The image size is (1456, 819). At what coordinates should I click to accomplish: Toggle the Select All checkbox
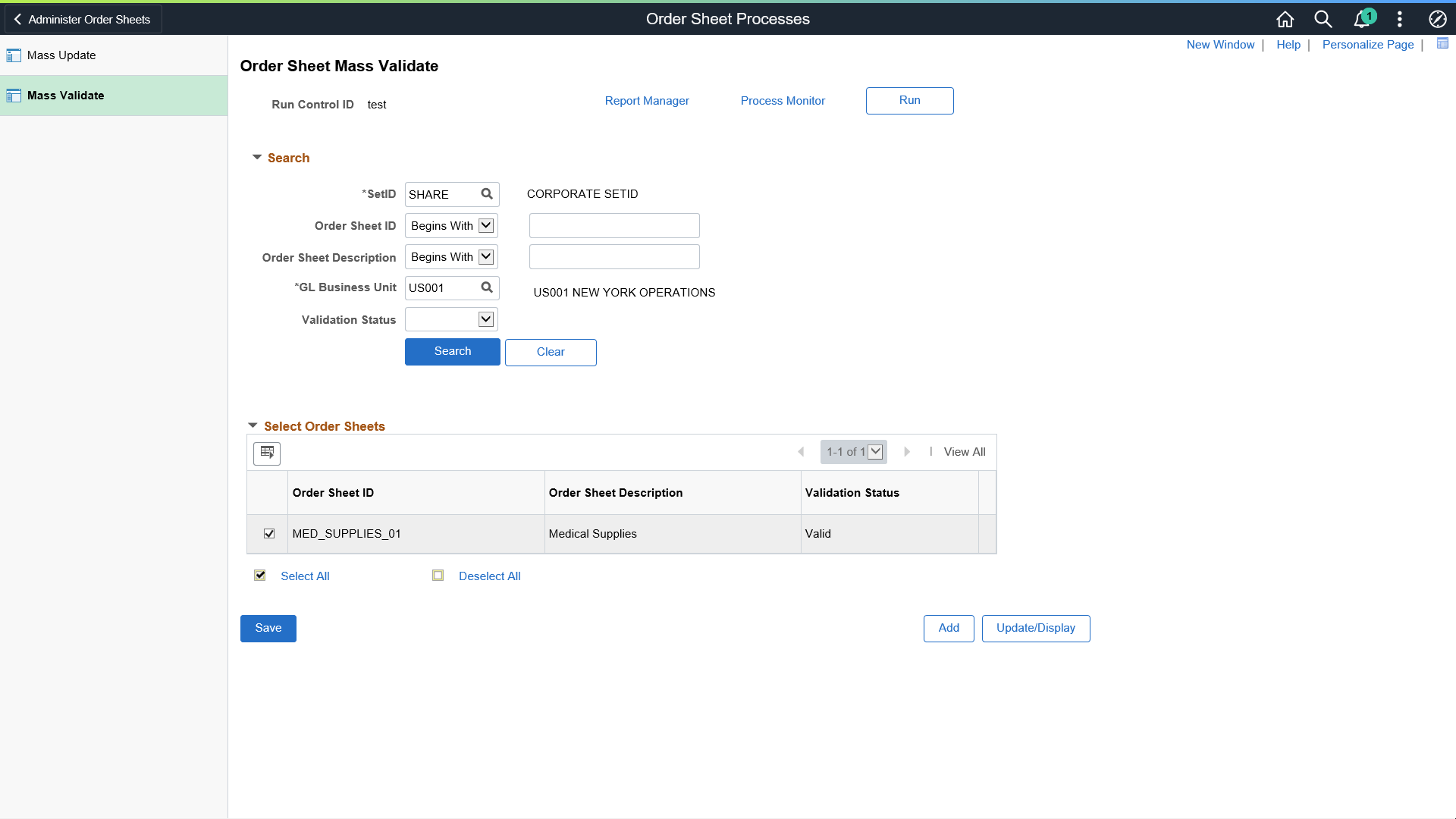tap(260, 575)
